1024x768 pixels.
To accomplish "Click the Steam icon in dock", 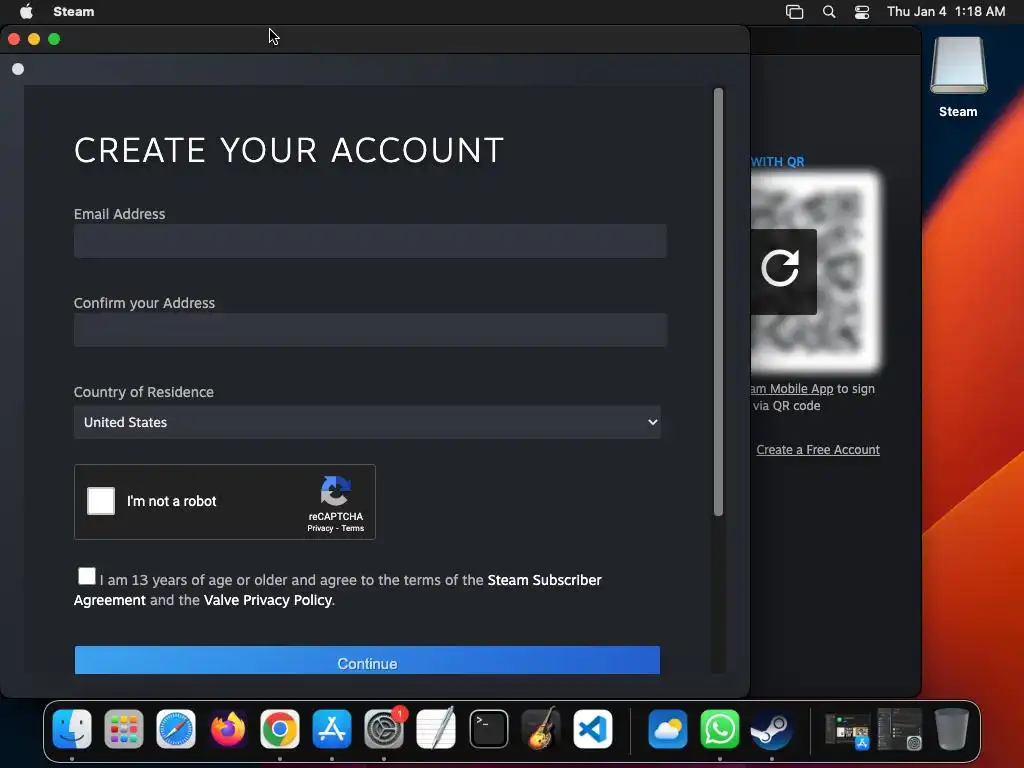I will 771,729.
